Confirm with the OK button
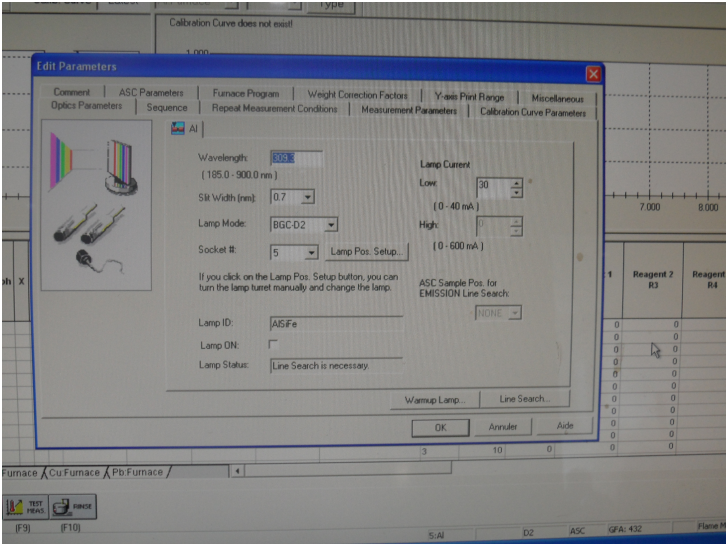The image size is (726, 544). [x=440, y=427]
